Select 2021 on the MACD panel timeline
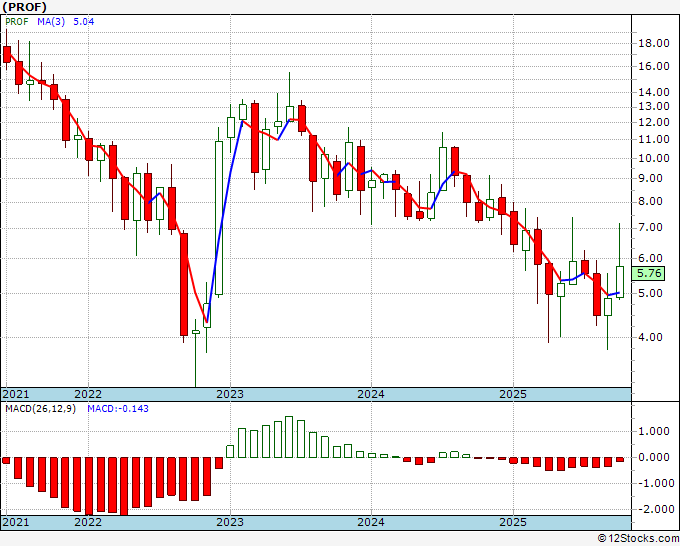 [16, 522]
